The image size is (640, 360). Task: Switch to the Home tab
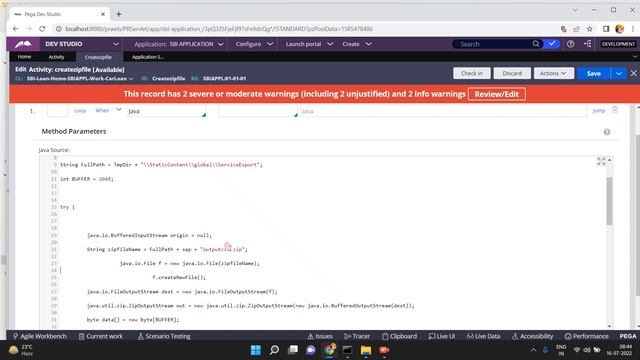pos(24,57)
